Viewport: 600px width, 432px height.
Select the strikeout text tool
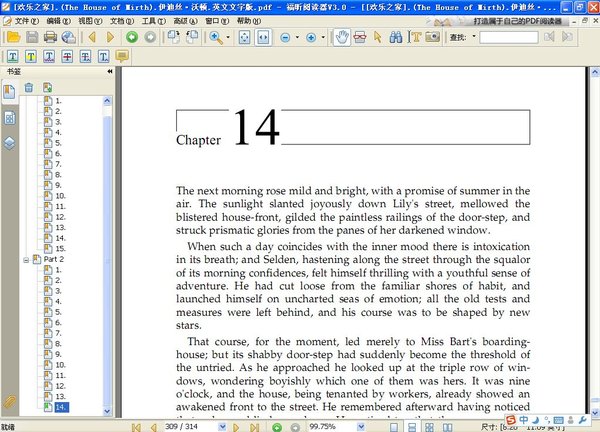[x=67, y=57]
